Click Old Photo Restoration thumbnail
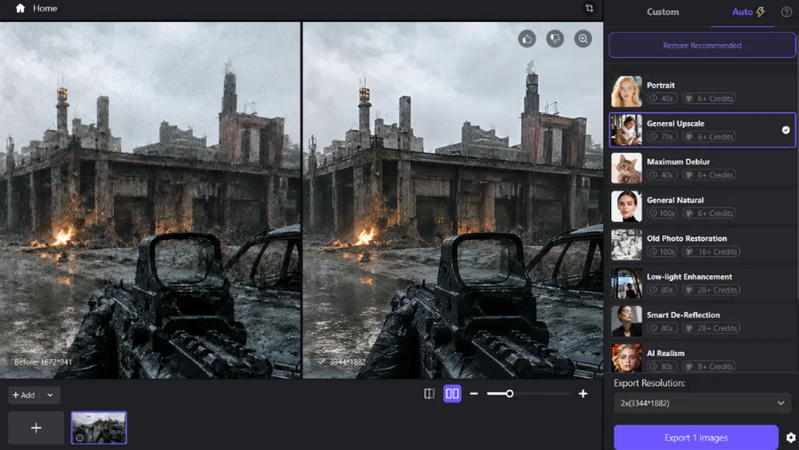799x450 pixels. (x=626, y=245)
